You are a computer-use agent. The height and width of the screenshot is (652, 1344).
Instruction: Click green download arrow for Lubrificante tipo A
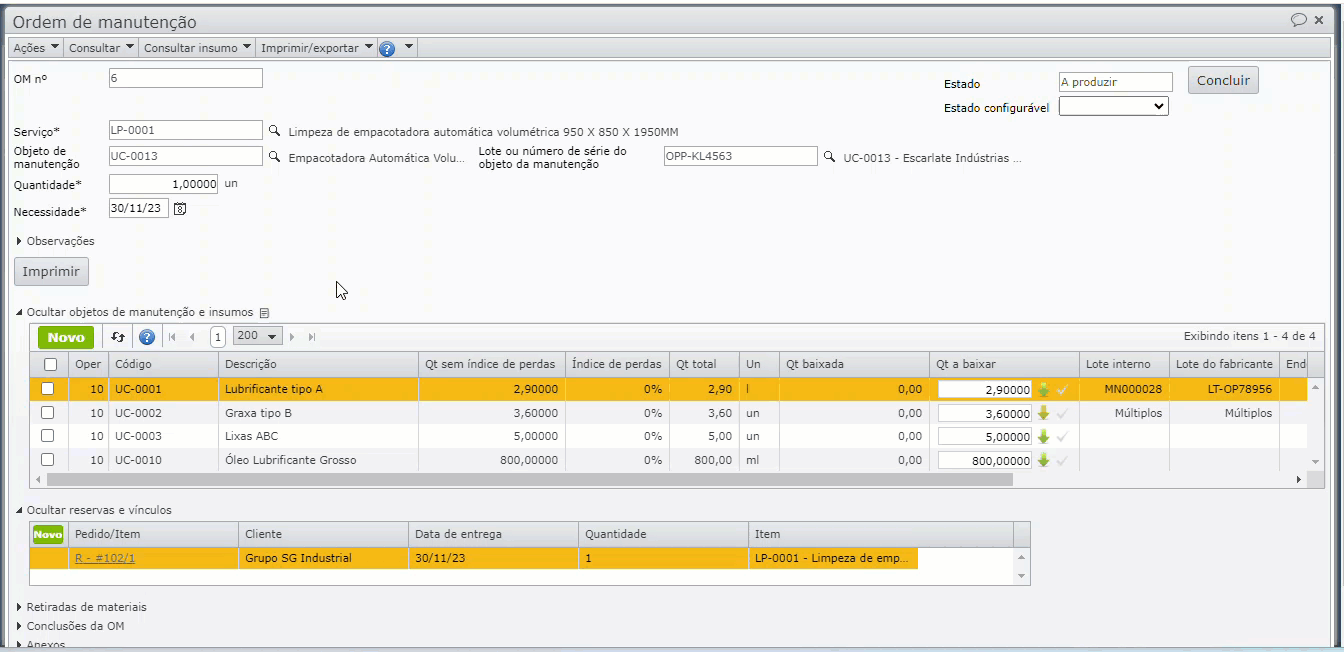point(1044,389)
